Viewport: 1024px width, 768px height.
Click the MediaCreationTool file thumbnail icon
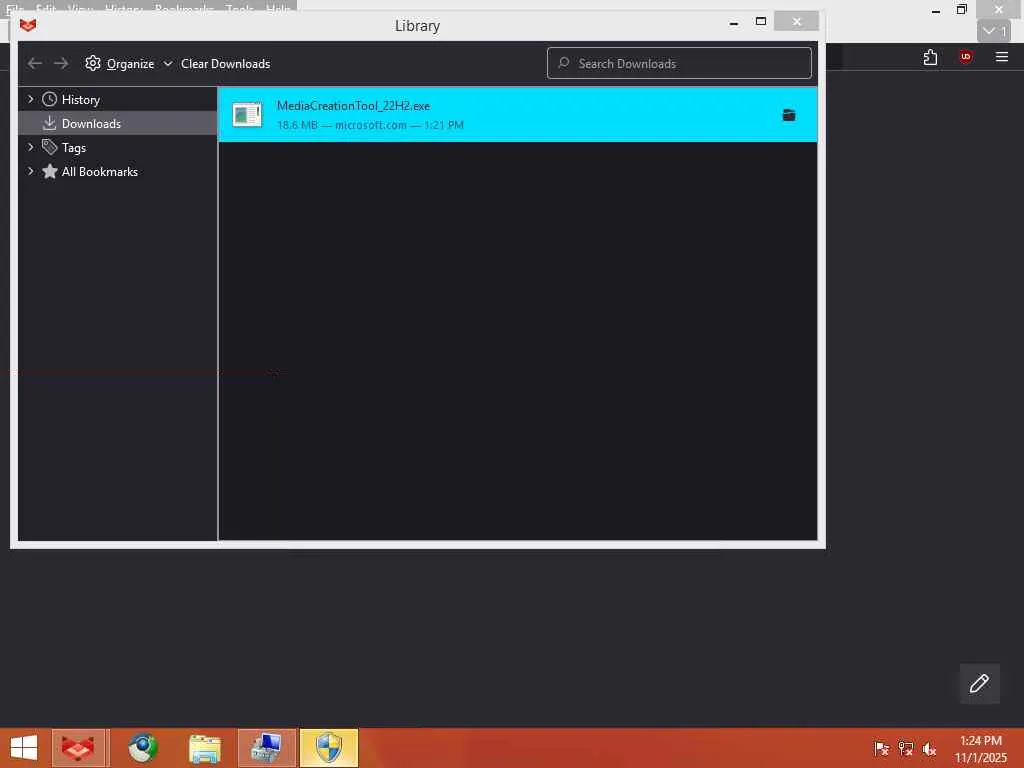coord(247,115)
